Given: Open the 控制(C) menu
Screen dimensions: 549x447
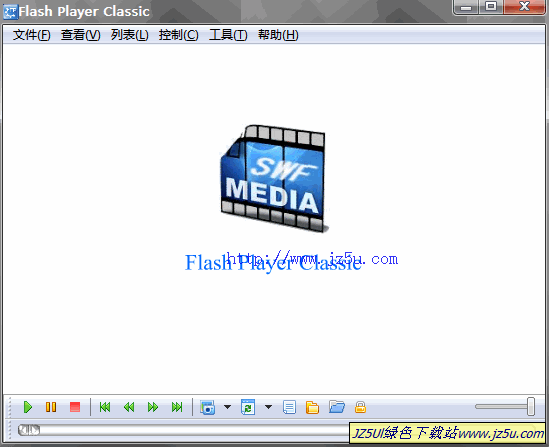Looking at the screenshot, I should point(179,35).
